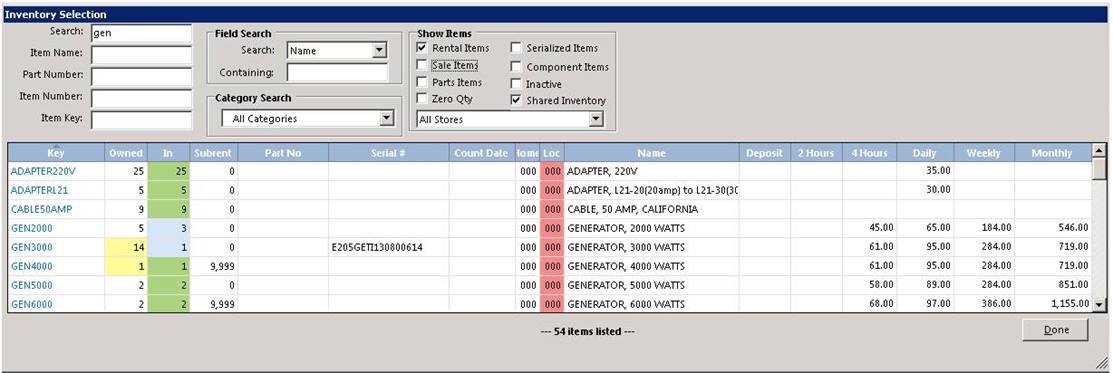Screen dimensions: 1113x373
Task: Enable the Serialized Items checkbox
Action: 515,48
